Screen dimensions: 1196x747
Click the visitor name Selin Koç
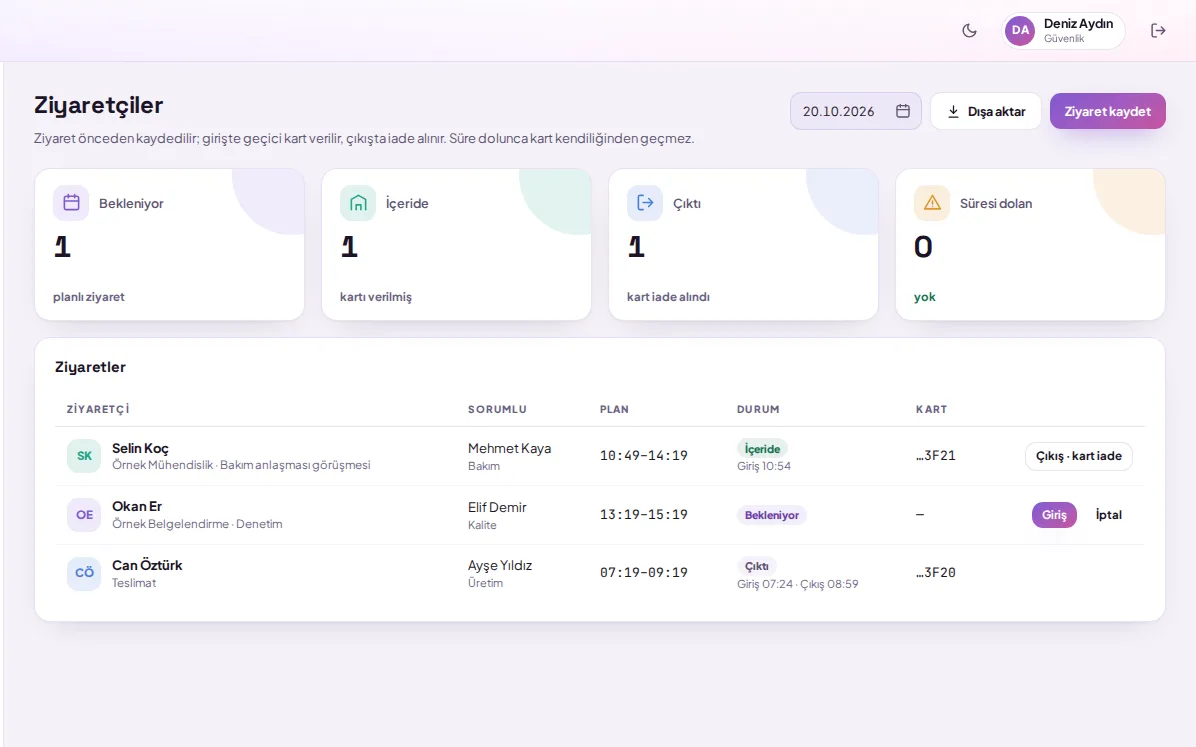click(x=140, y=448)
